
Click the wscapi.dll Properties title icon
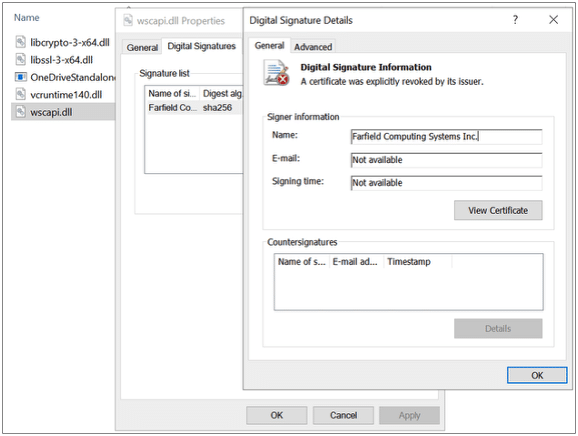point(128,20)
